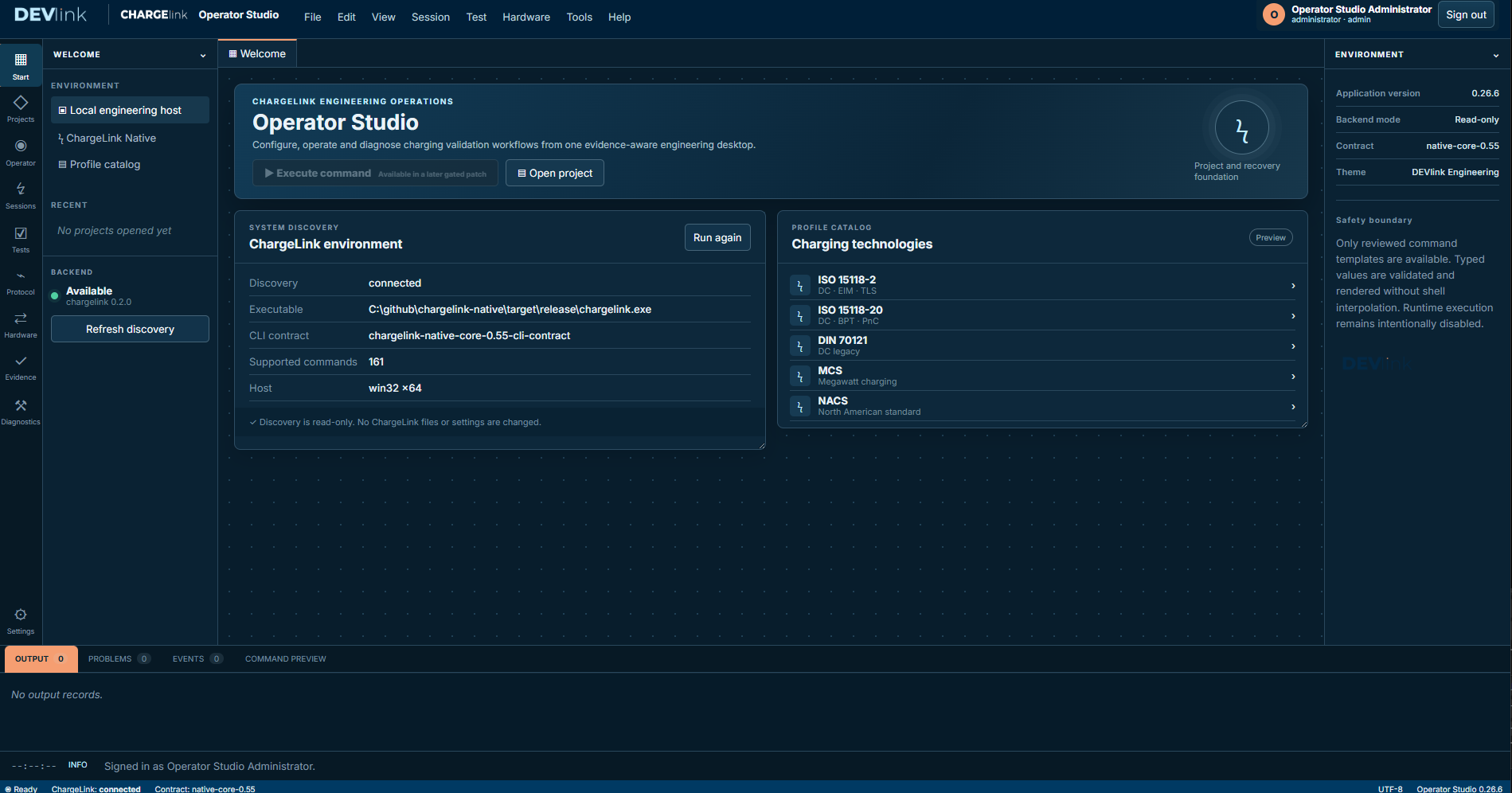Image resolution: width=1512 pixels, height=793 pixels.
Task: Click the green backend Available status dot
Action: [x=55, y=295]
